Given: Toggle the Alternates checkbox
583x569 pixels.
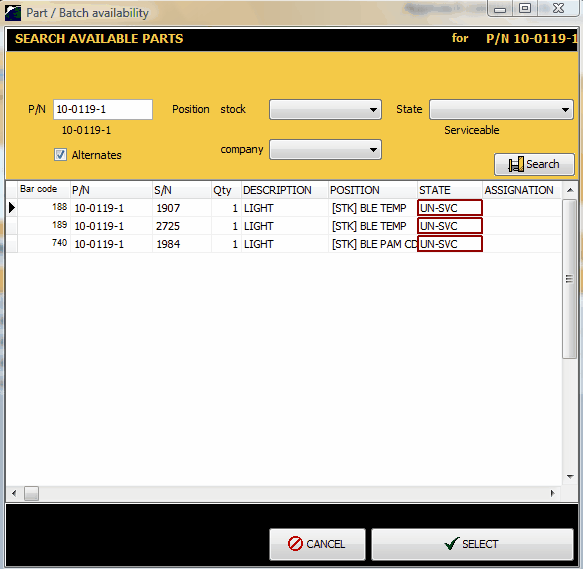Looking at the screenshot, I should click(60, 155).
